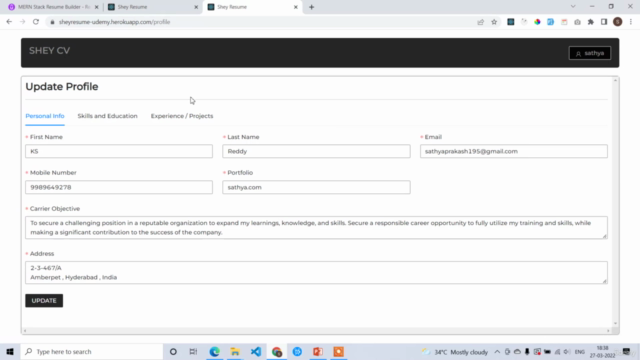This screenshot has width=640, height=360.
Task: Open Task View on the taskbar
Action: (x=193, y=351)
